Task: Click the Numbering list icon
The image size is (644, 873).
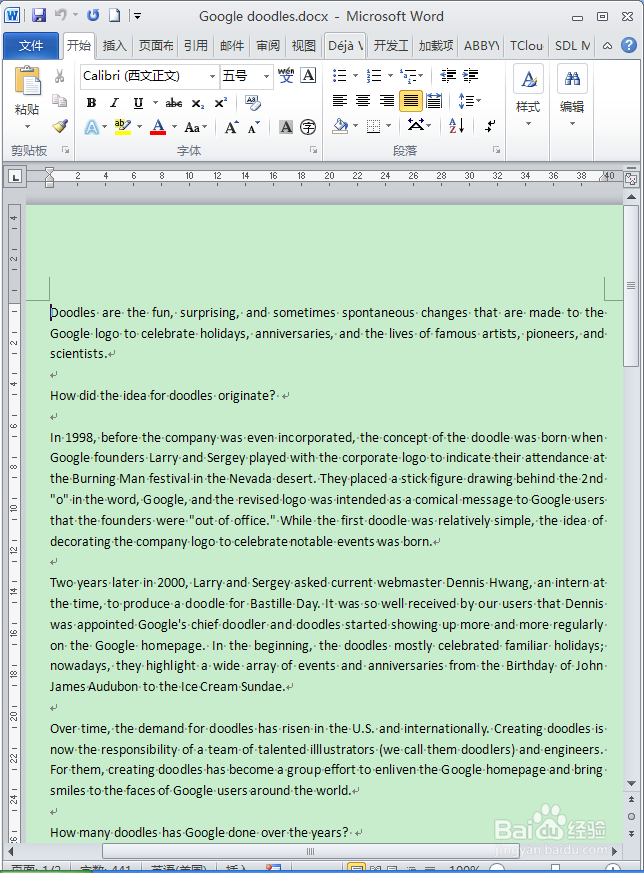Action: [x=374, y=75]
